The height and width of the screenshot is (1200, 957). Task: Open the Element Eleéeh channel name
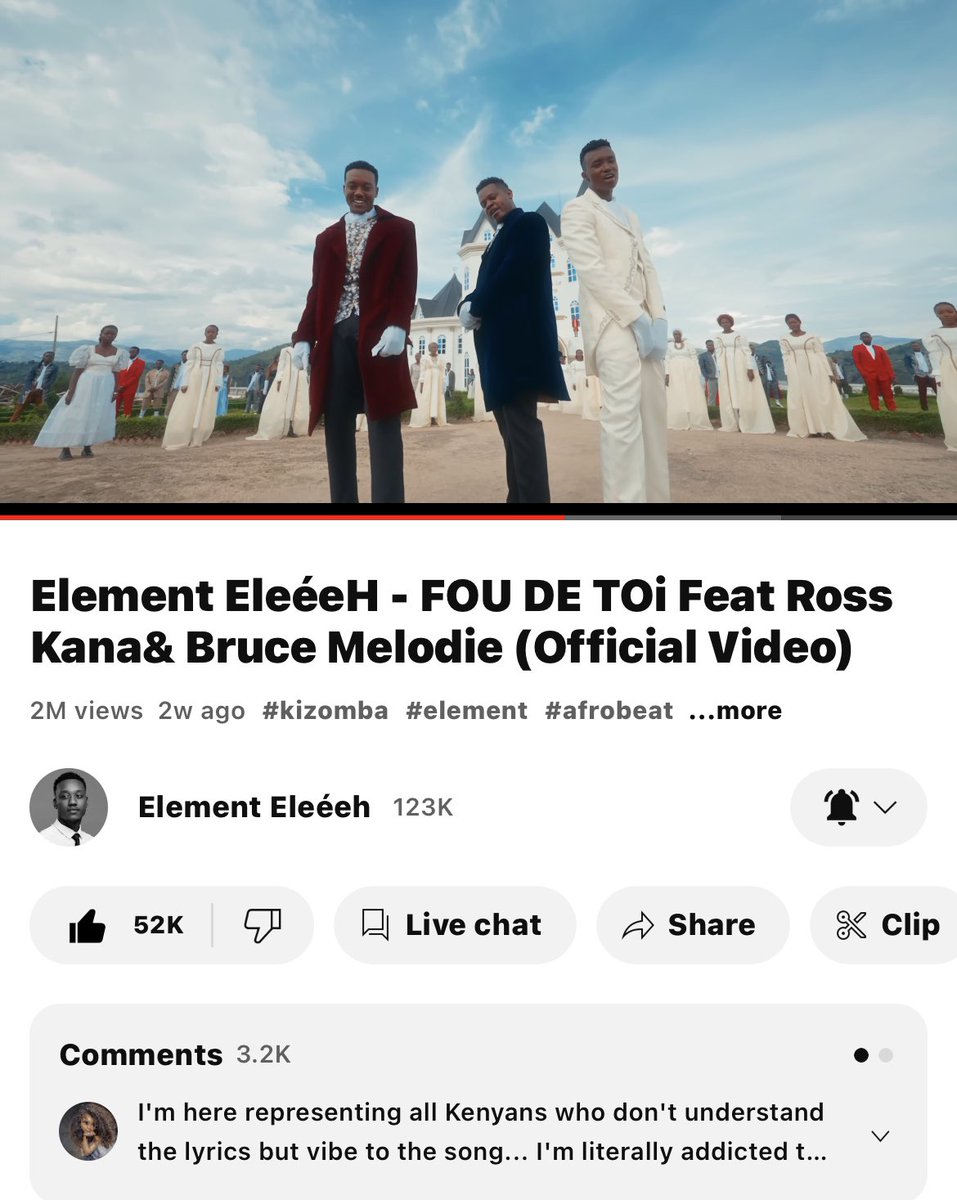[254, 807]
